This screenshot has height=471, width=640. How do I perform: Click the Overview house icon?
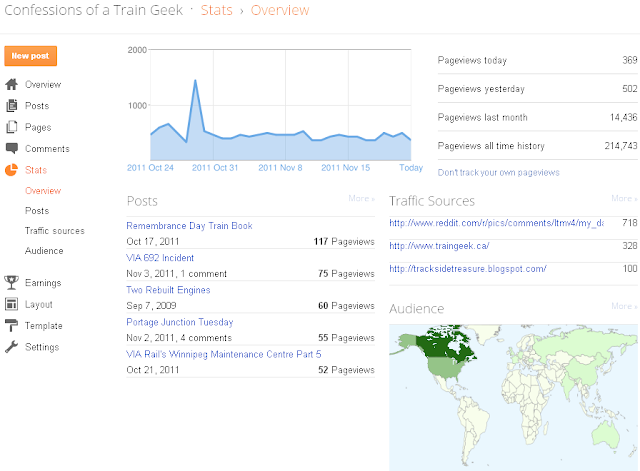tap(12, 85)
